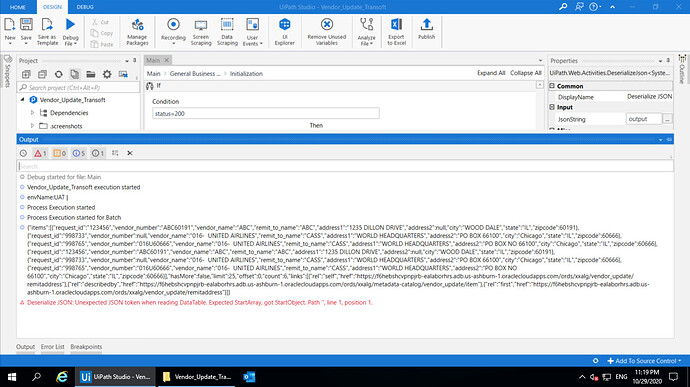Launch Data Scraping wizard
Screen dimensions: 690x387
click(x=227, y=31)
